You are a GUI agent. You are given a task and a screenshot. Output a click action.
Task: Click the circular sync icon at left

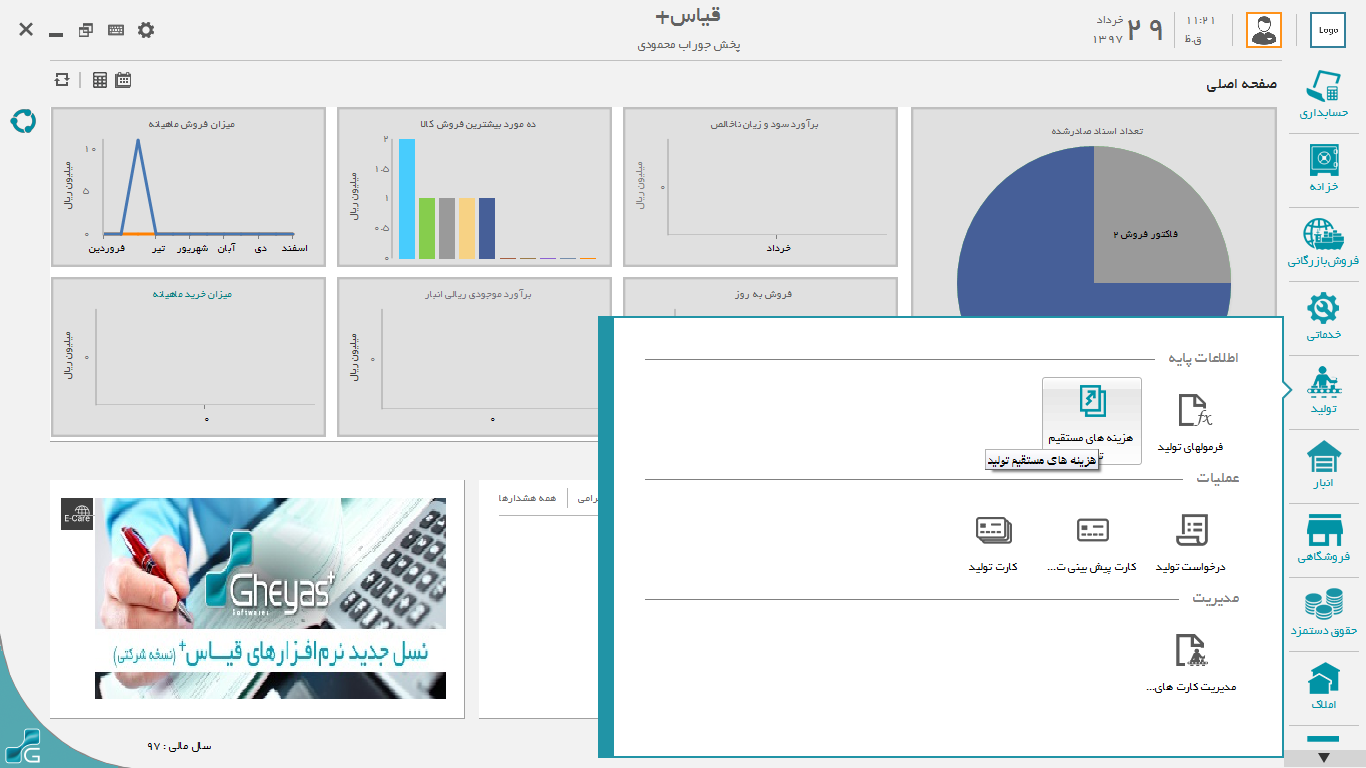23,121
